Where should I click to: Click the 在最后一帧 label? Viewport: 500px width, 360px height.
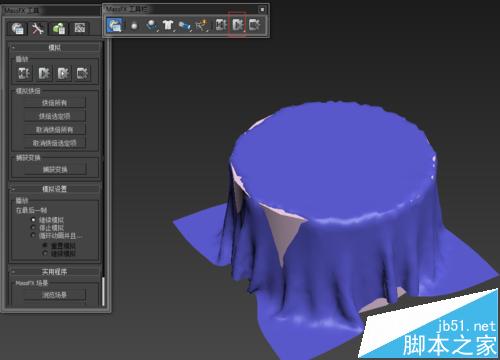tap(31, 210)
